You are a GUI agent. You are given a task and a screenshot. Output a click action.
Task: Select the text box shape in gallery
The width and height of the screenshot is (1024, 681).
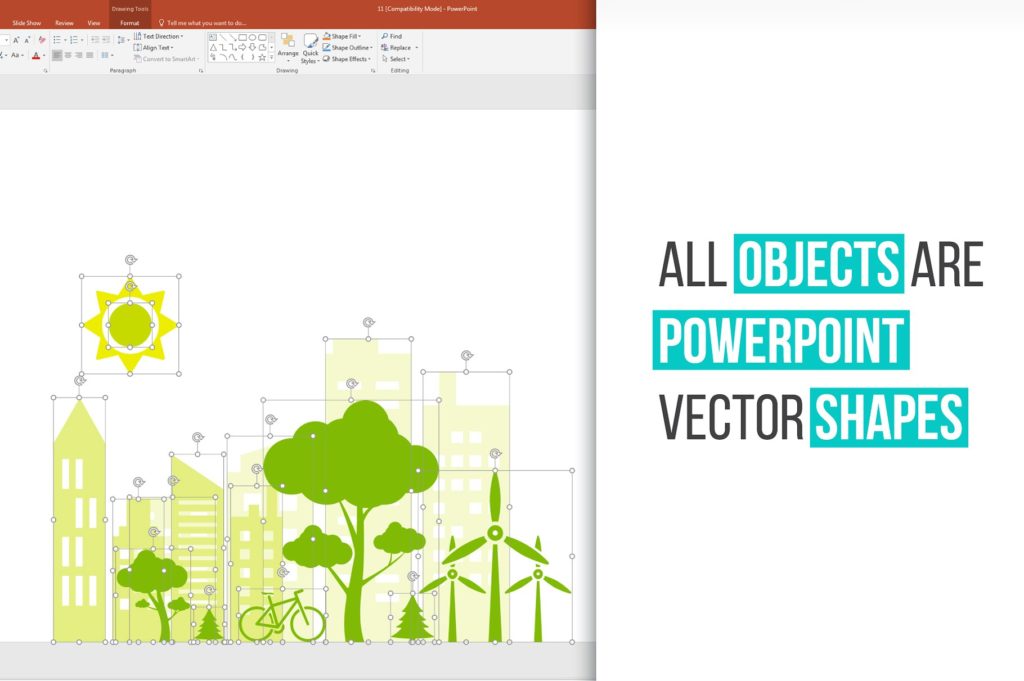tap(213, 37)
